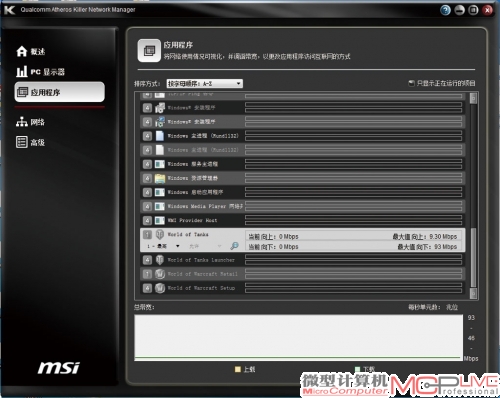Open World of Tanks allow/block dropdown
The width and height of the screenshot is (500, 398).
click(205, 246)
